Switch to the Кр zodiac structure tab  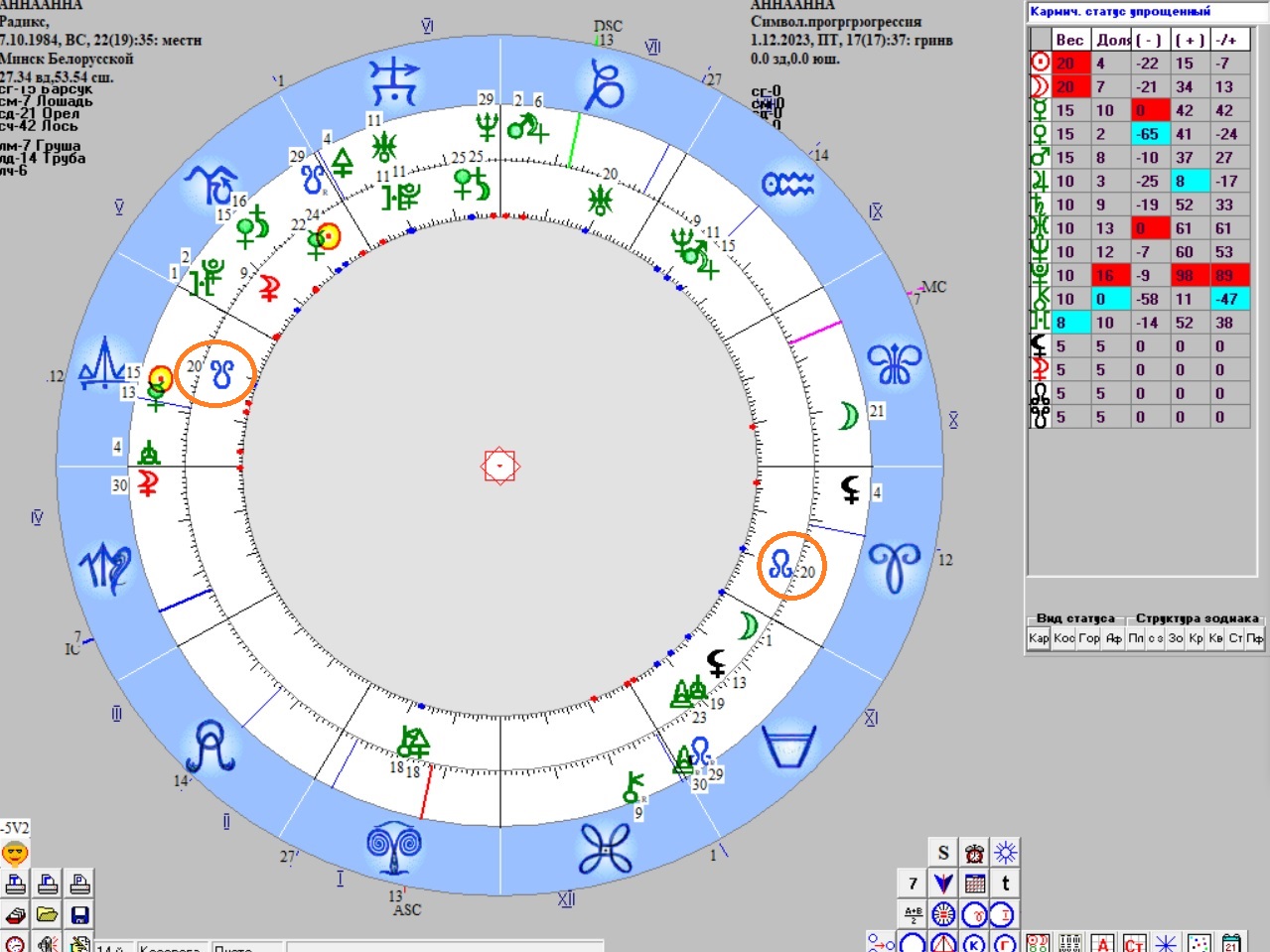coord(1196,638)
